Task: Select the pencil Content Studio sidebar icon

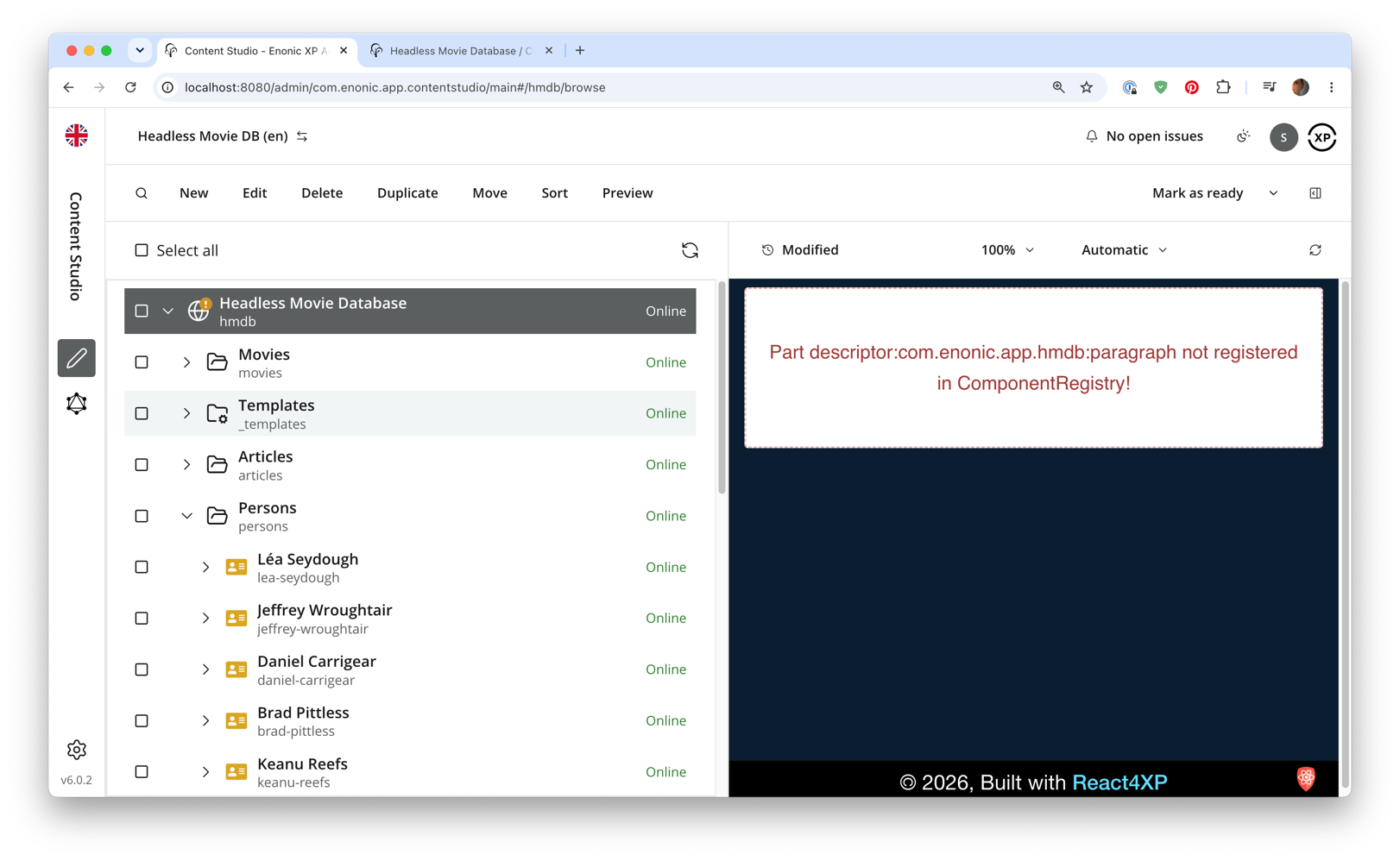Action: coord(77,358)
